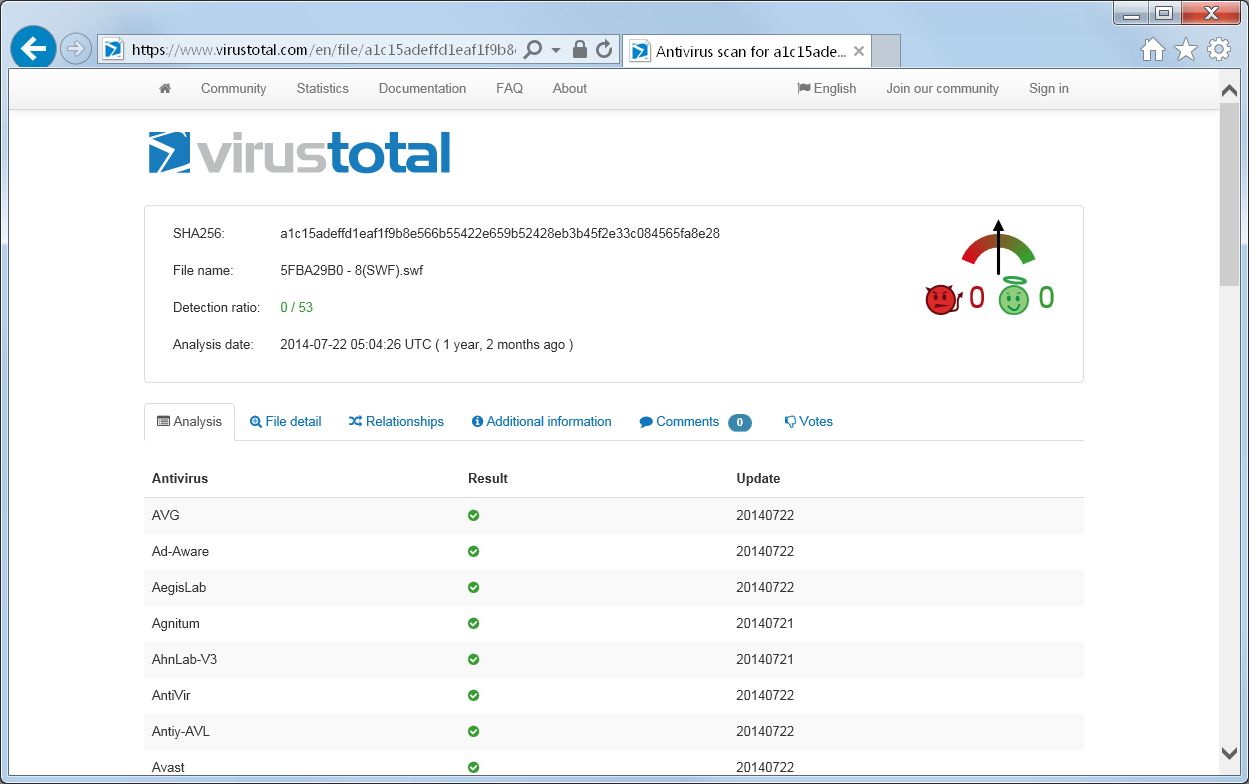Click the Result column header
The image size is (1249, 784).
click(488, 479)
